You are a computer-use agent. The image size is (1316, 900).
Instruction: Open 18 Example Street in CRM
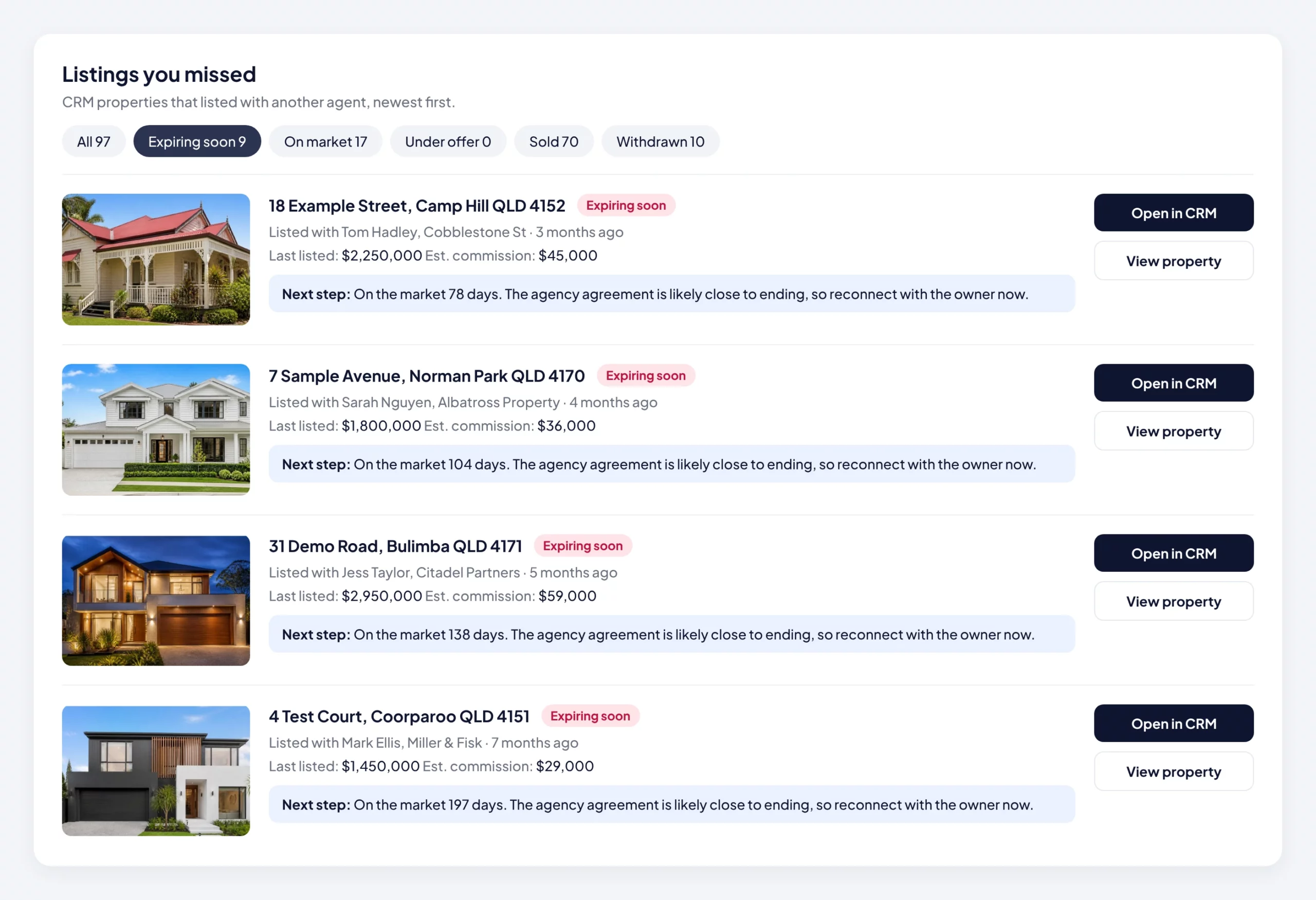coord(1173,213)
